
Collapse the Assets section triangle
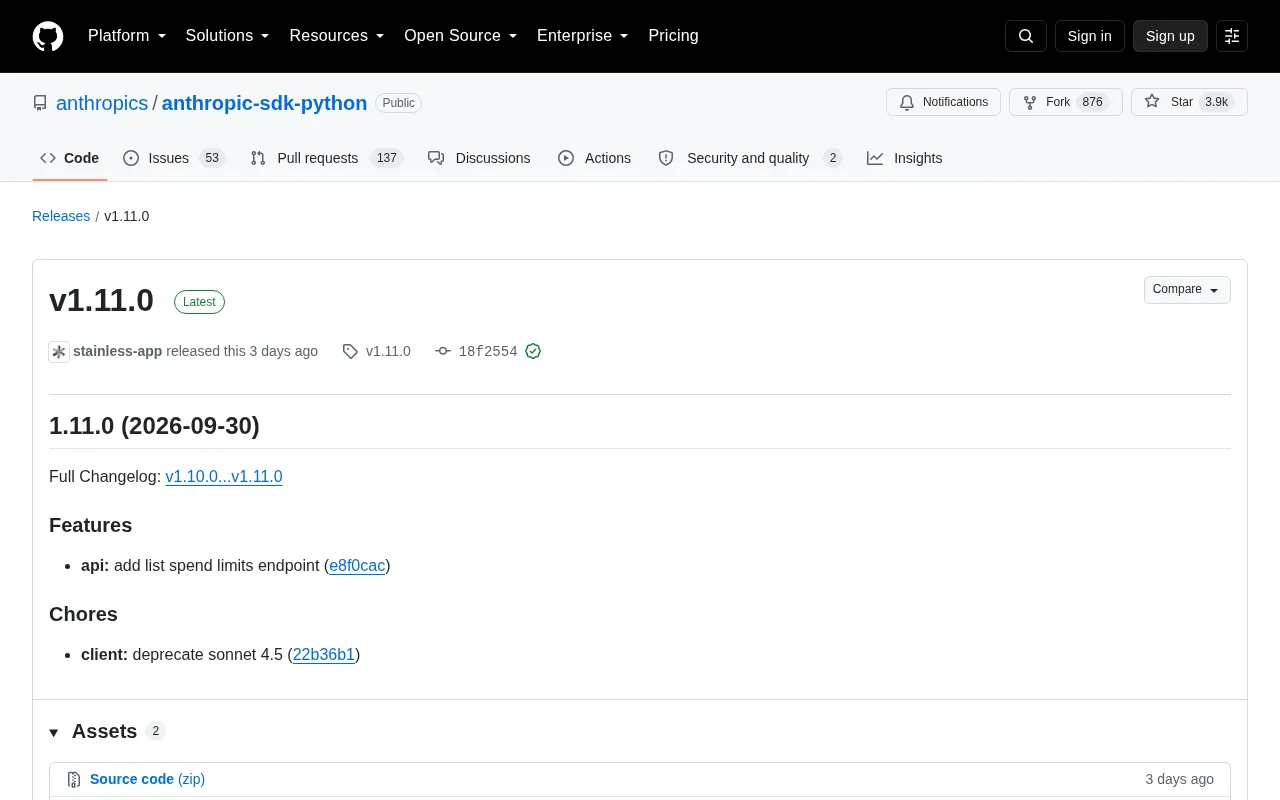tap(54, 733)
